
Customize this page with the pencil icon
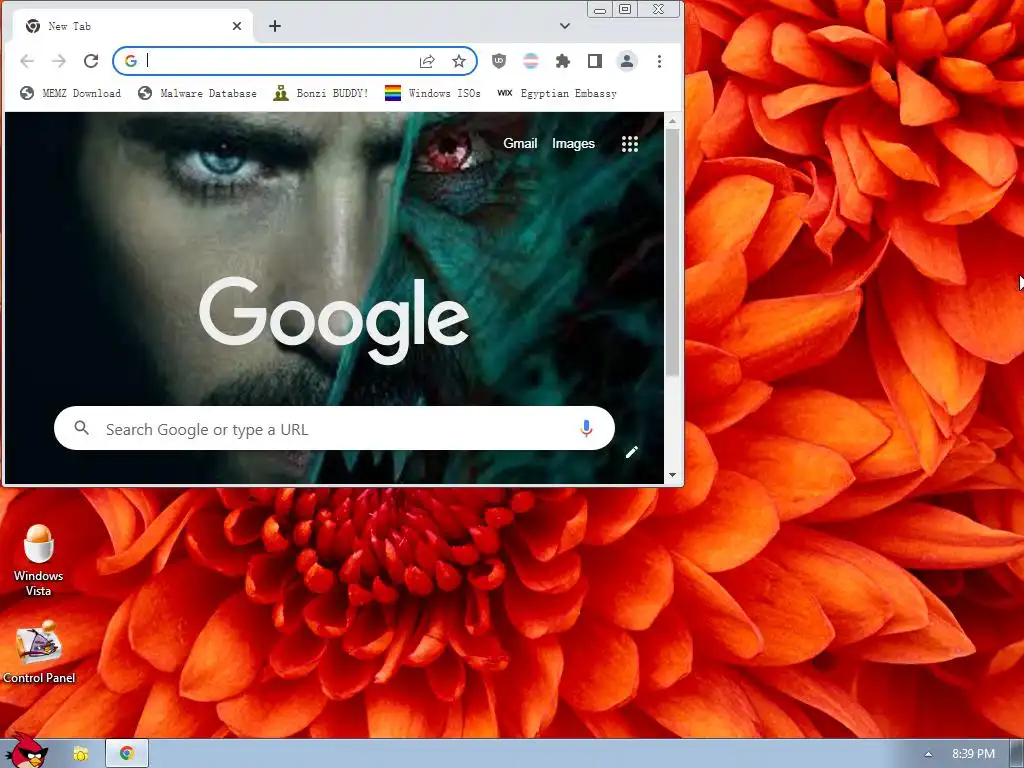pyautogui.click(x=632, y=452)
